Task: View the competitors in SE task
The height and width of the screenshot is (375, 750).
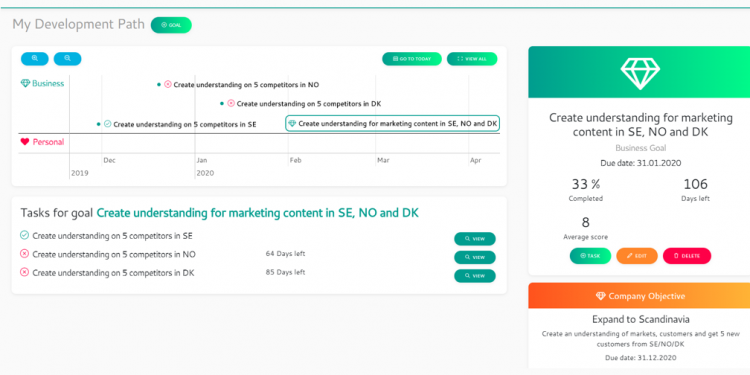Action: pyautogui.click(x=475, y=239)
